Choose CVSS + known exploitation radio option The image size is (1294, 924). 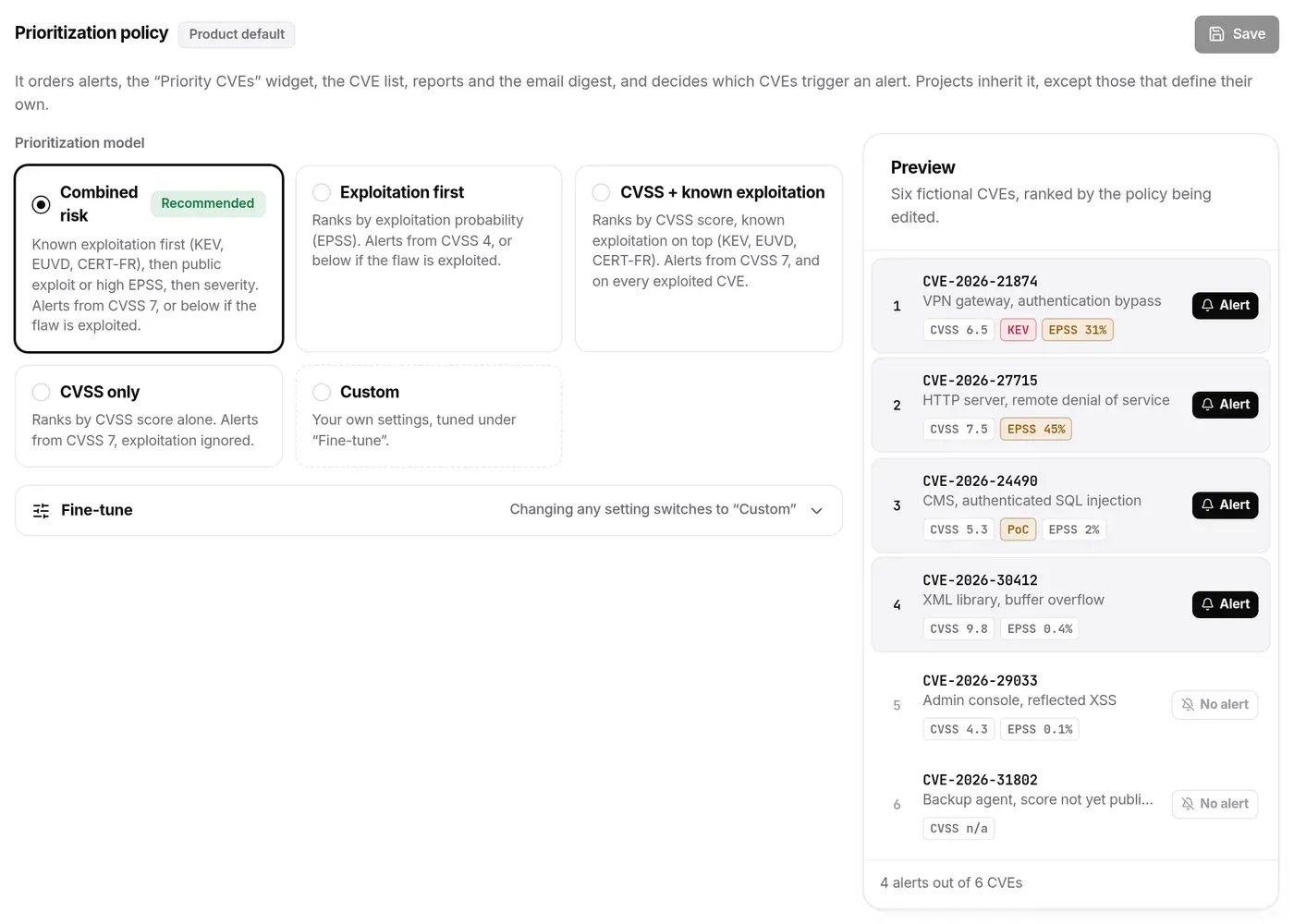click(602, 192)
